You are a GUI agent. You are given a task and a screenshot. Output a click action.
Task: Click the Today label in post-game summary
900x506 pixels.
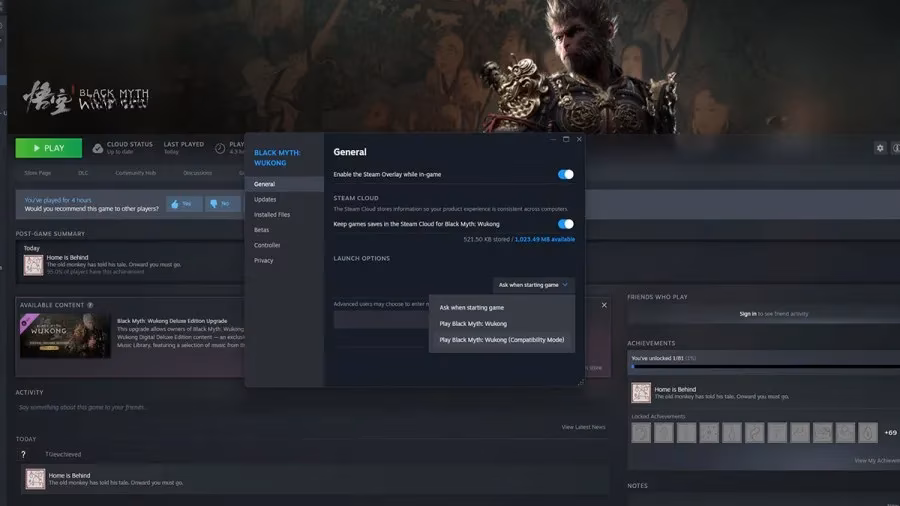[32, 248]
